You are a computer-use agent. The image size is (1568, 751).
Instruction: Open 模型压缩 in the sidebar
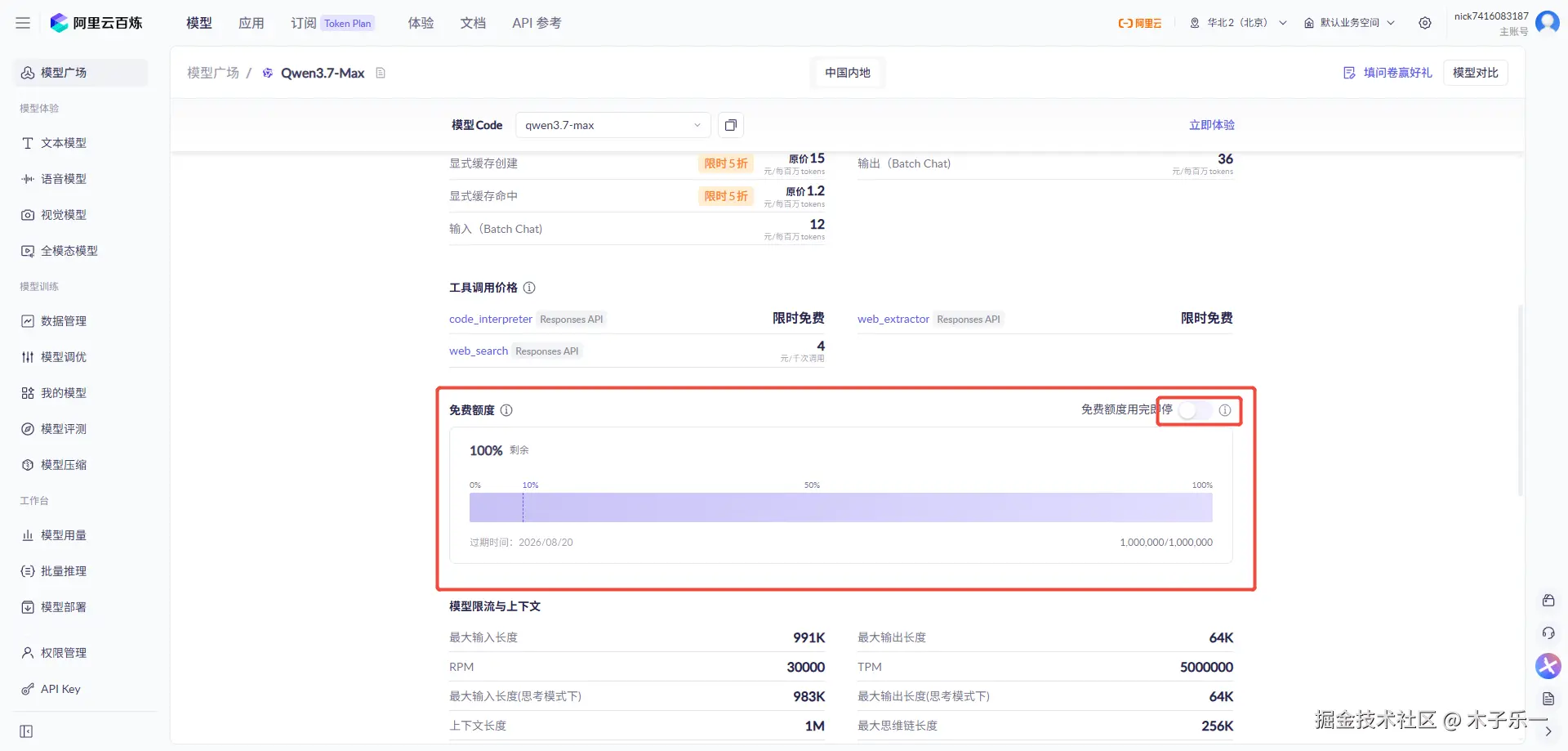click(81, 465)
